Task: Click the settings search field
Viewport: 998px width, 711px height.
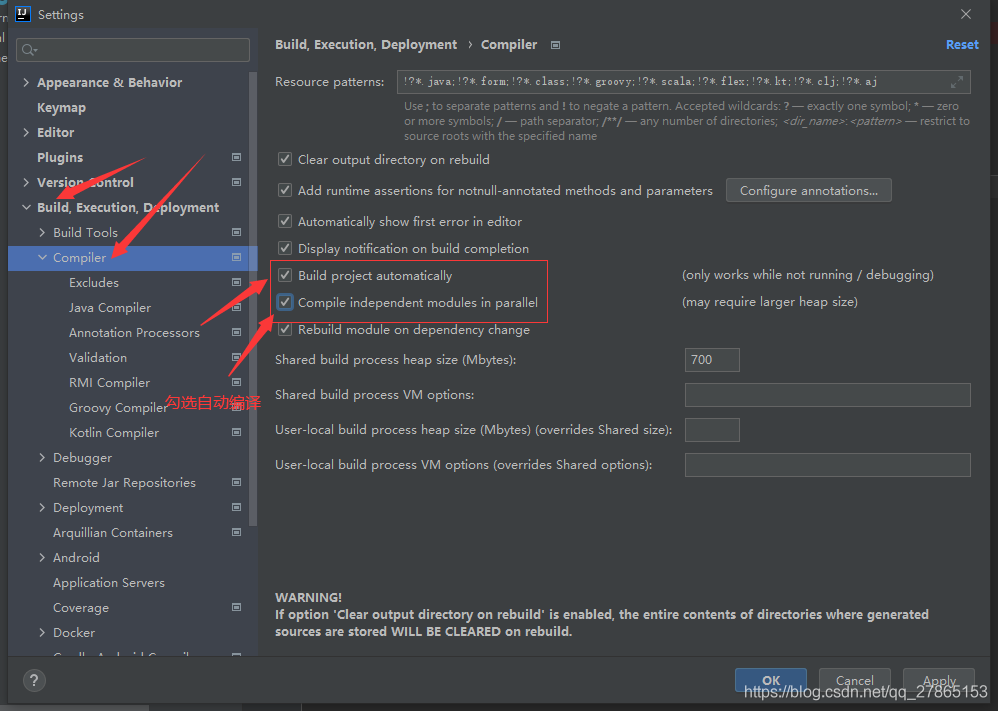Action: [133, 50]
